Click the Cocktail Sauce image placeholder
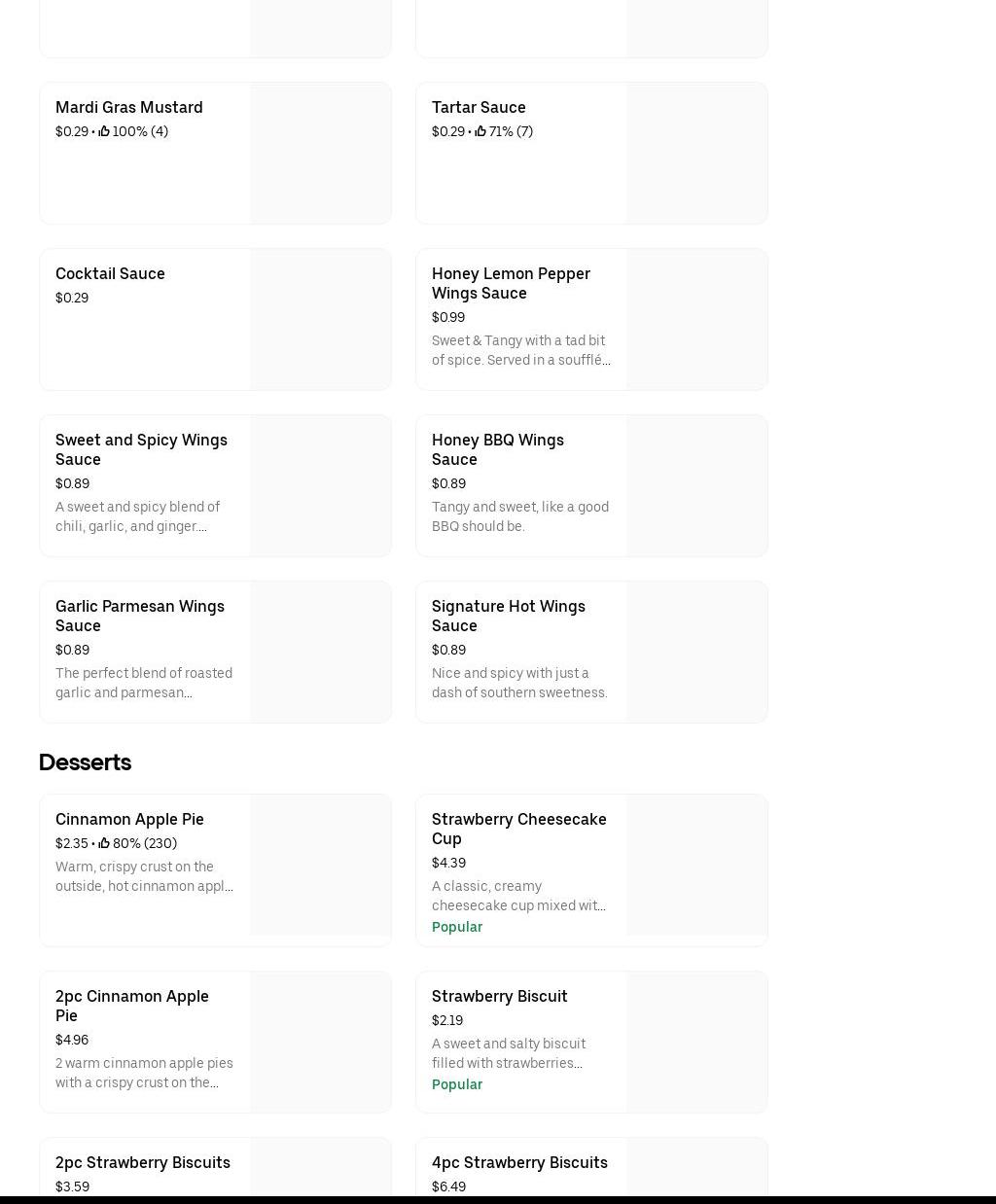The height and width of the screenshot is (1204, 996). tap(320, 319)
